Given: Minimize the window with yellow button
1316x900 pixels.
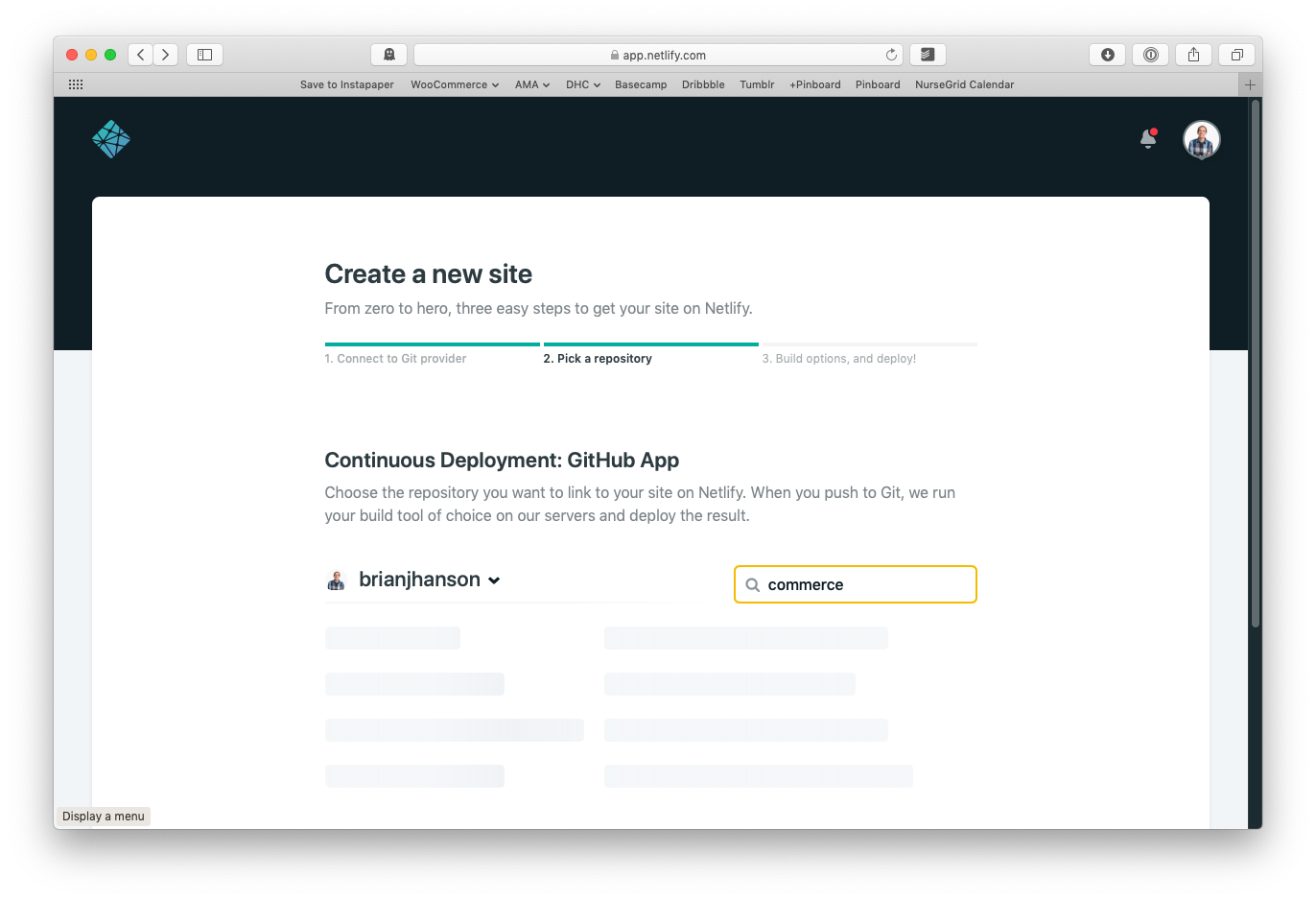Looking at the screenshot, I should tap(91, 55).
